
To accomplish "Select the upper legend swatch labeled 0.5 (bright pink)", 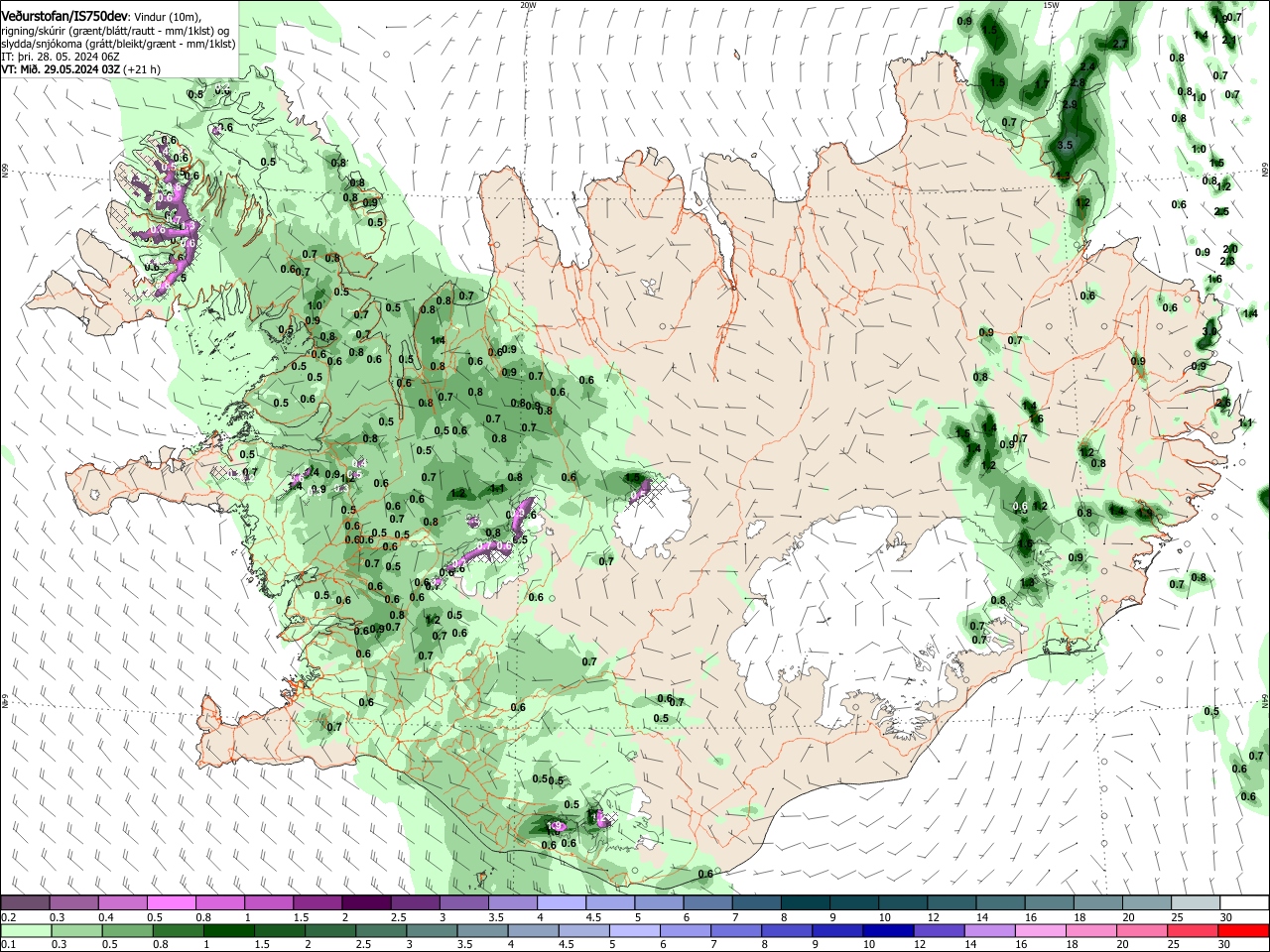I will click(x=171, y=902).
